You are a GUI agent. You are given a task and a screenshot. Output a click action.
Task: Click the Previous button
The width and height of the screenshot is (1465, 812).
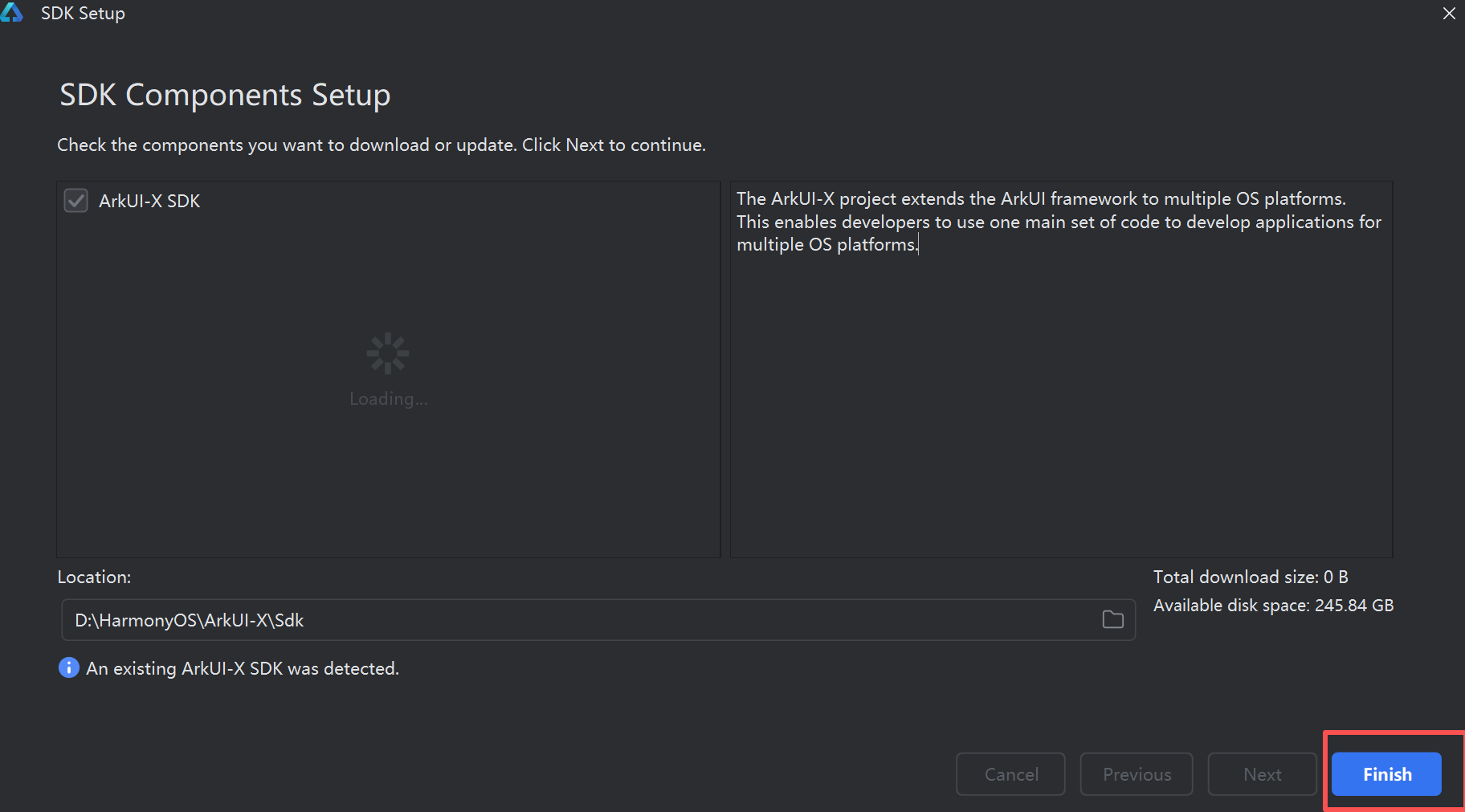click(1136, 774)
